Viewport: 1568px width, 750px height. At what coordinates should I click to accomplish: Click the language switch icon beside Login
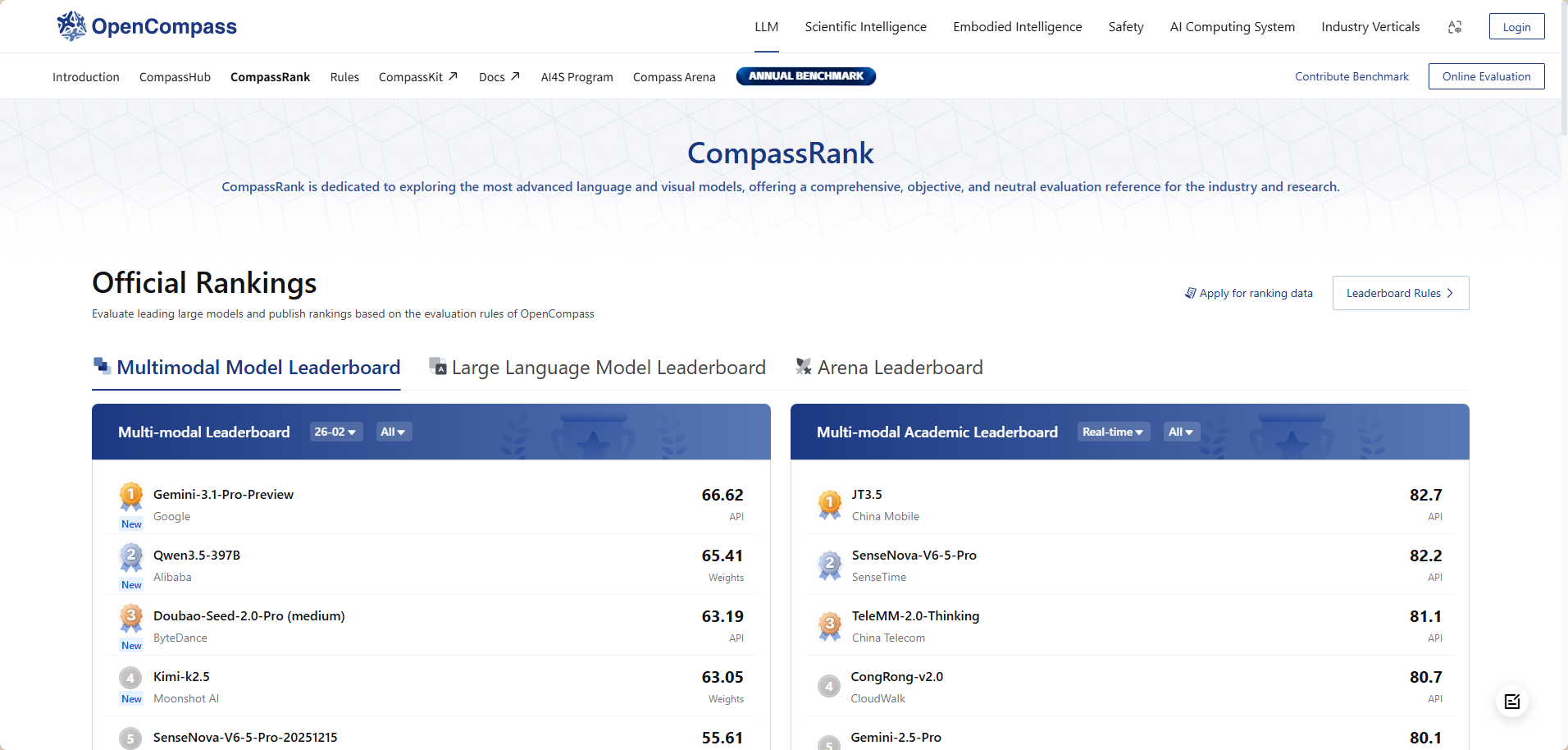(1455, 27)
